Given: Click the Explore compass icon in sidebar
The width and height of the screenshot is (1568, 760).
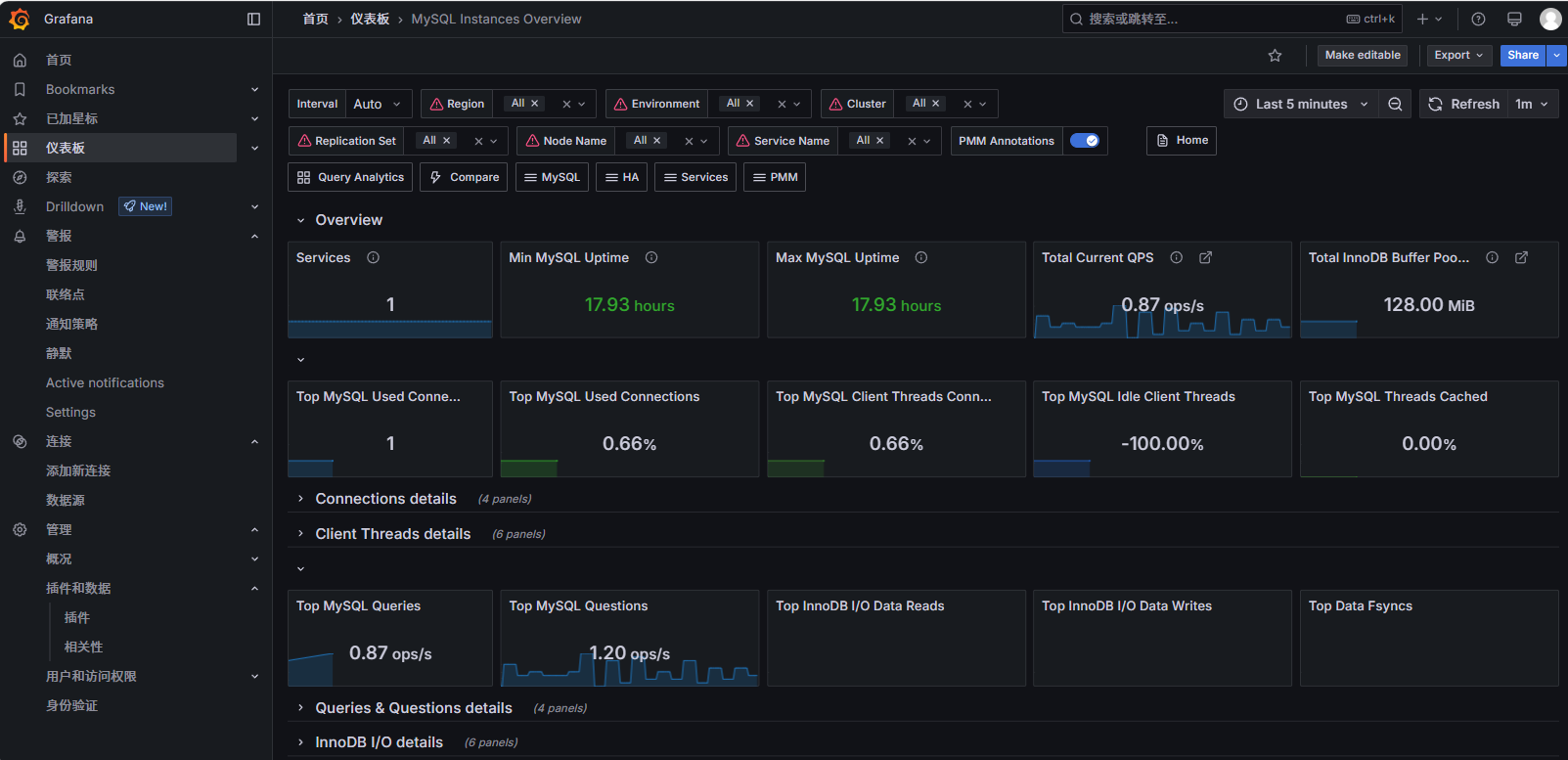Looking at the screenshot, I should [20, 177].
